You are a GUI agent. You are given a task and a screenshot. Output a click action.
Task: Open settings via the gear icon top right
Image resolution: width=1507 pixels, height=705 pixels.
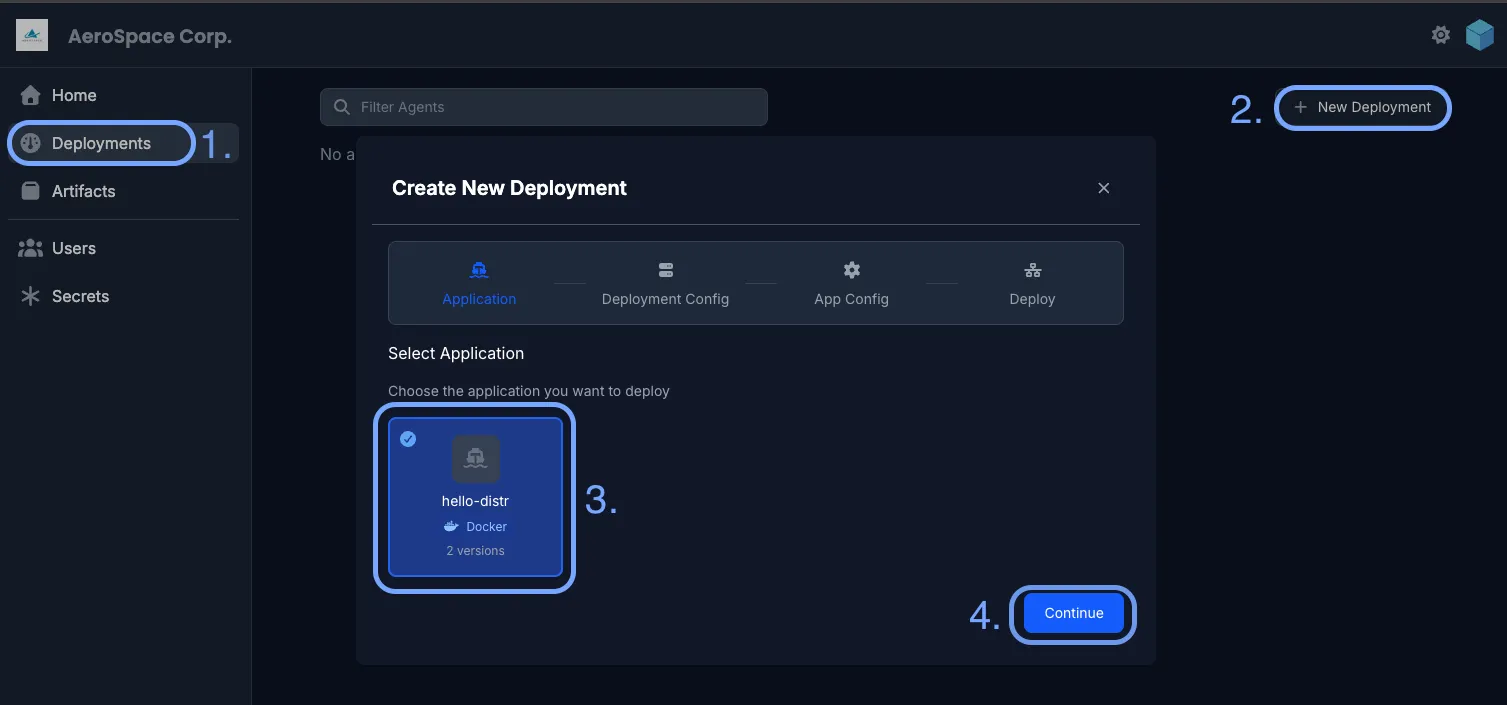coord(1440,34)
